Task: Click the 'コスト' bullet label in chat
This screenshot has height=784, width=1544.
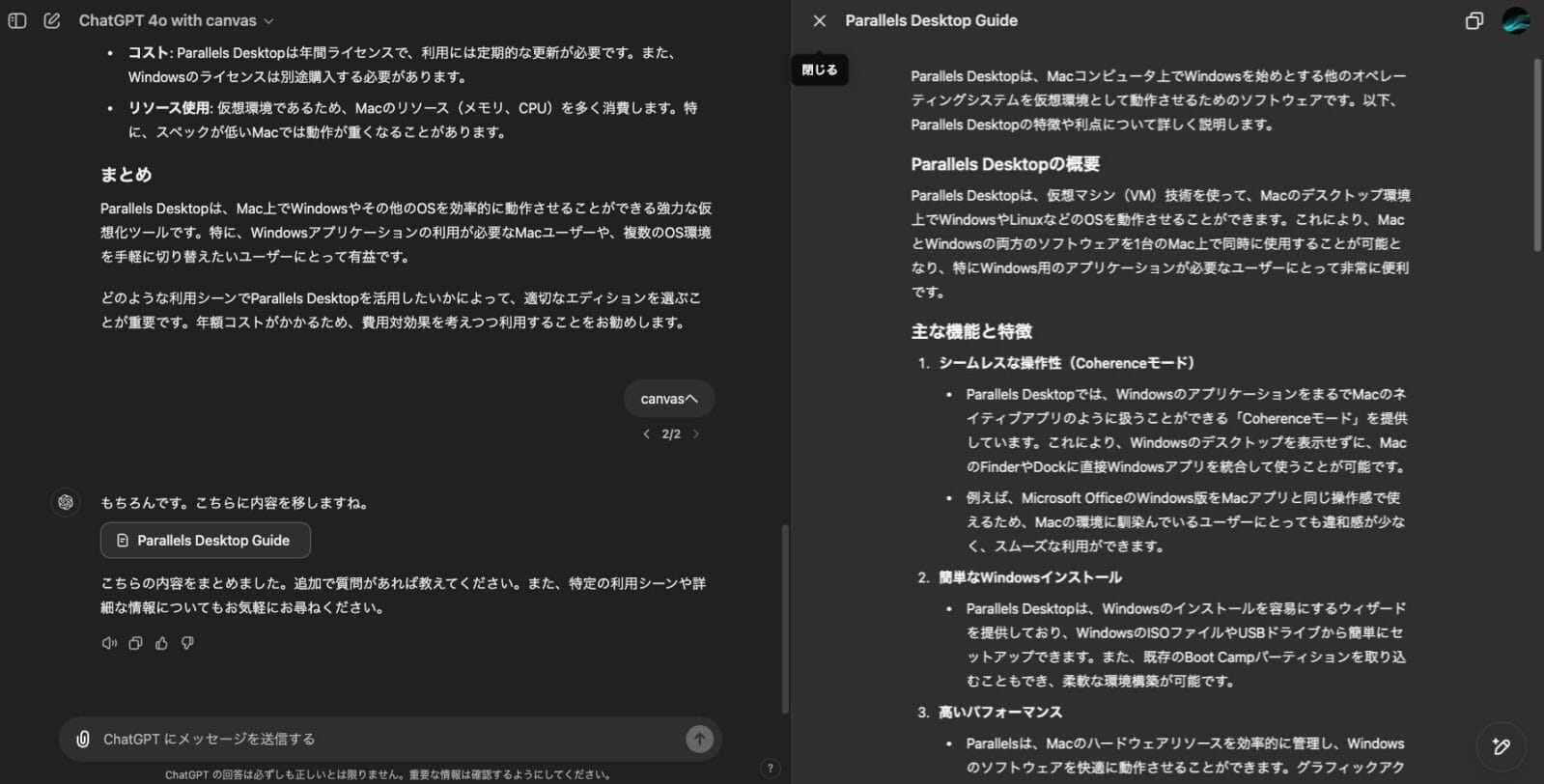Action: [149, 53]
